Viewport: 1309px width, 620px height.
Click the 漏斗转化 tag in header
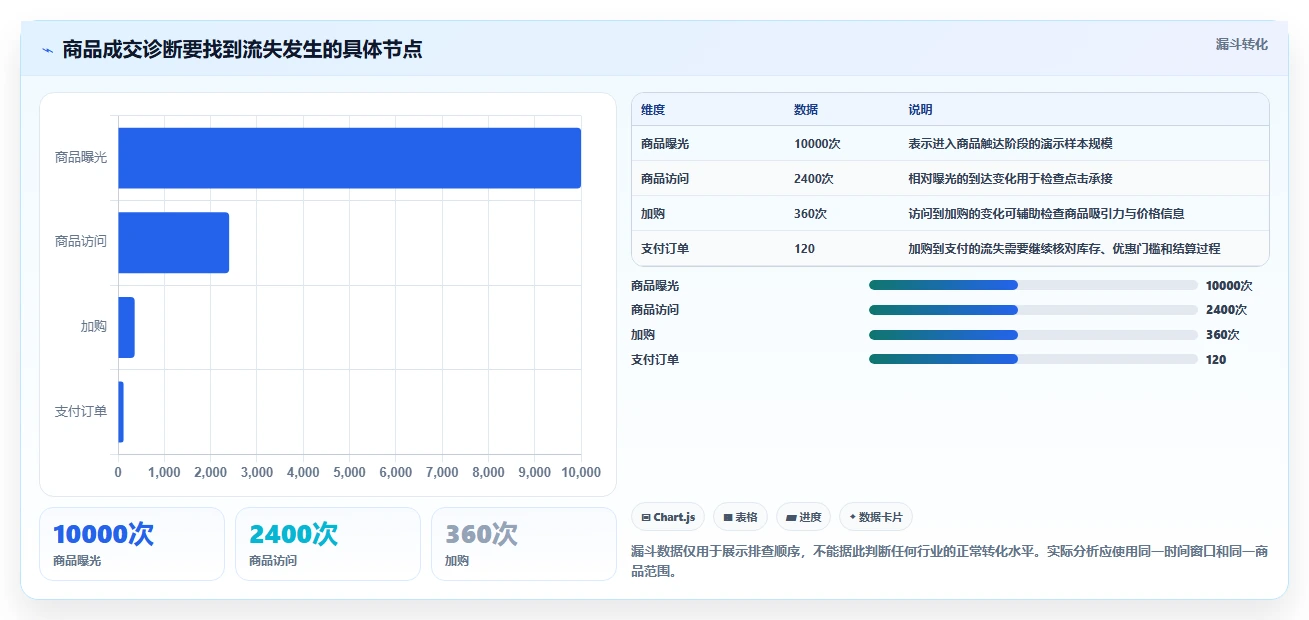click(x=1242, y=44)
